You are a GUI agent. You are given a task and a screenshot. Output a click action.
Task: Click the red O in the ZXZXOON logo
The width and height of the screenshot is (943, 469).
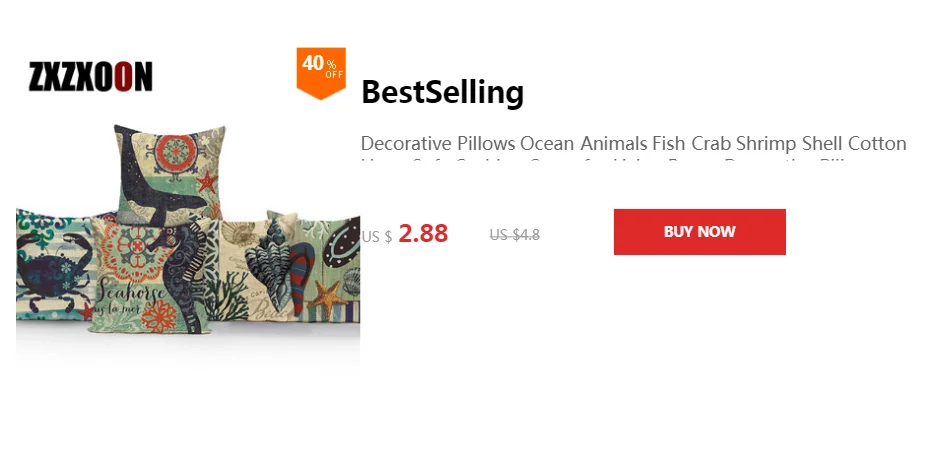[x=123, y=76]
